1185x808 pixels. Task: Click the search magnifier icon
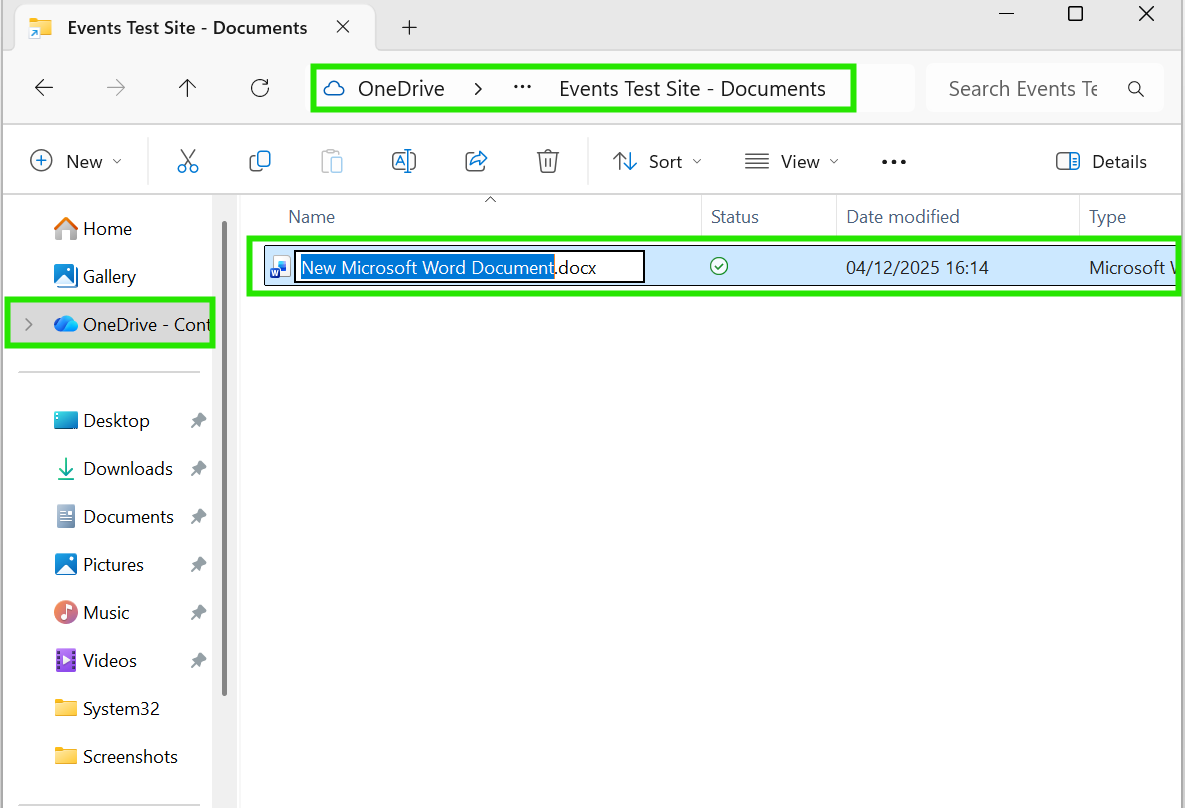pyautogui.click(x=1135, y=89)
